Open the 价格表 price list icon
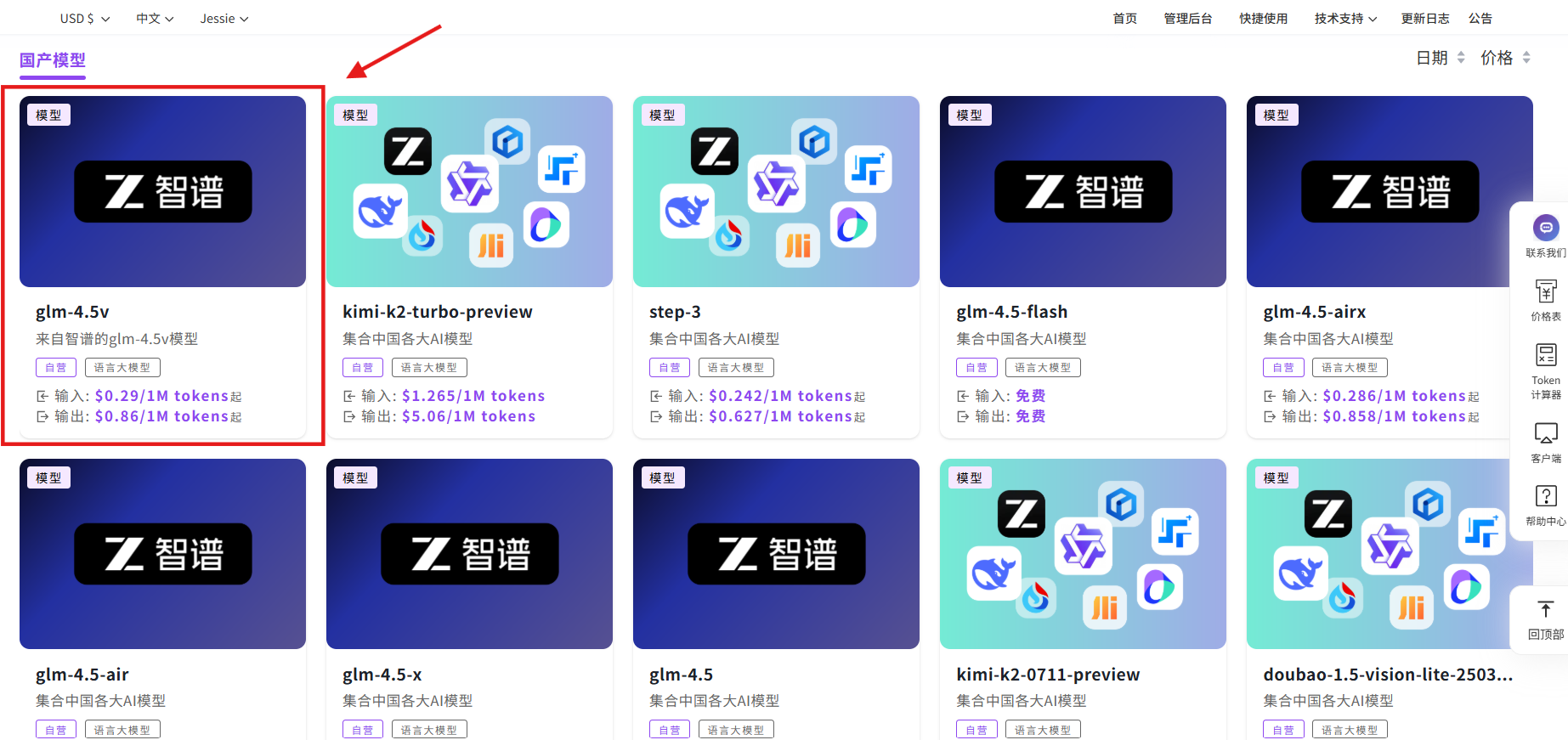The height and width of the screenshot is (740, 1568). tap(1545, 291)
